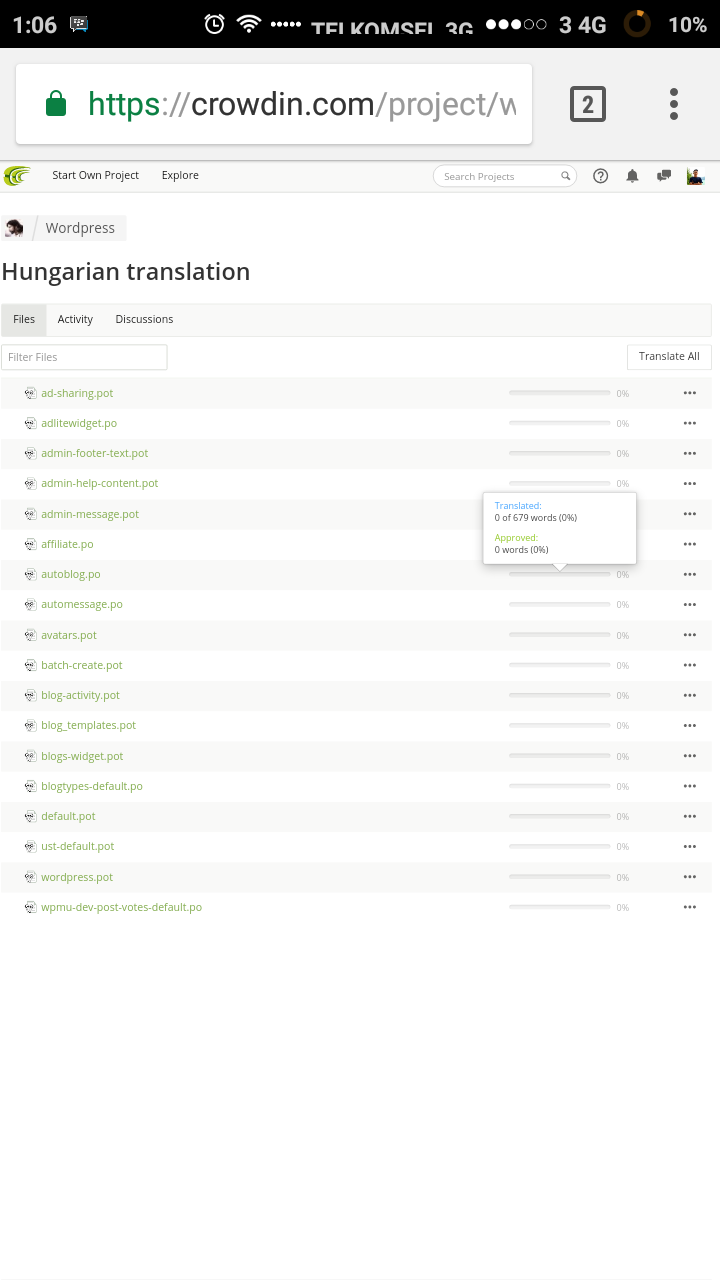Tap the battery ring indicator in the status bar
Image resolution: width=720 pixels, height=1280 pixels.
click(637, 24)
